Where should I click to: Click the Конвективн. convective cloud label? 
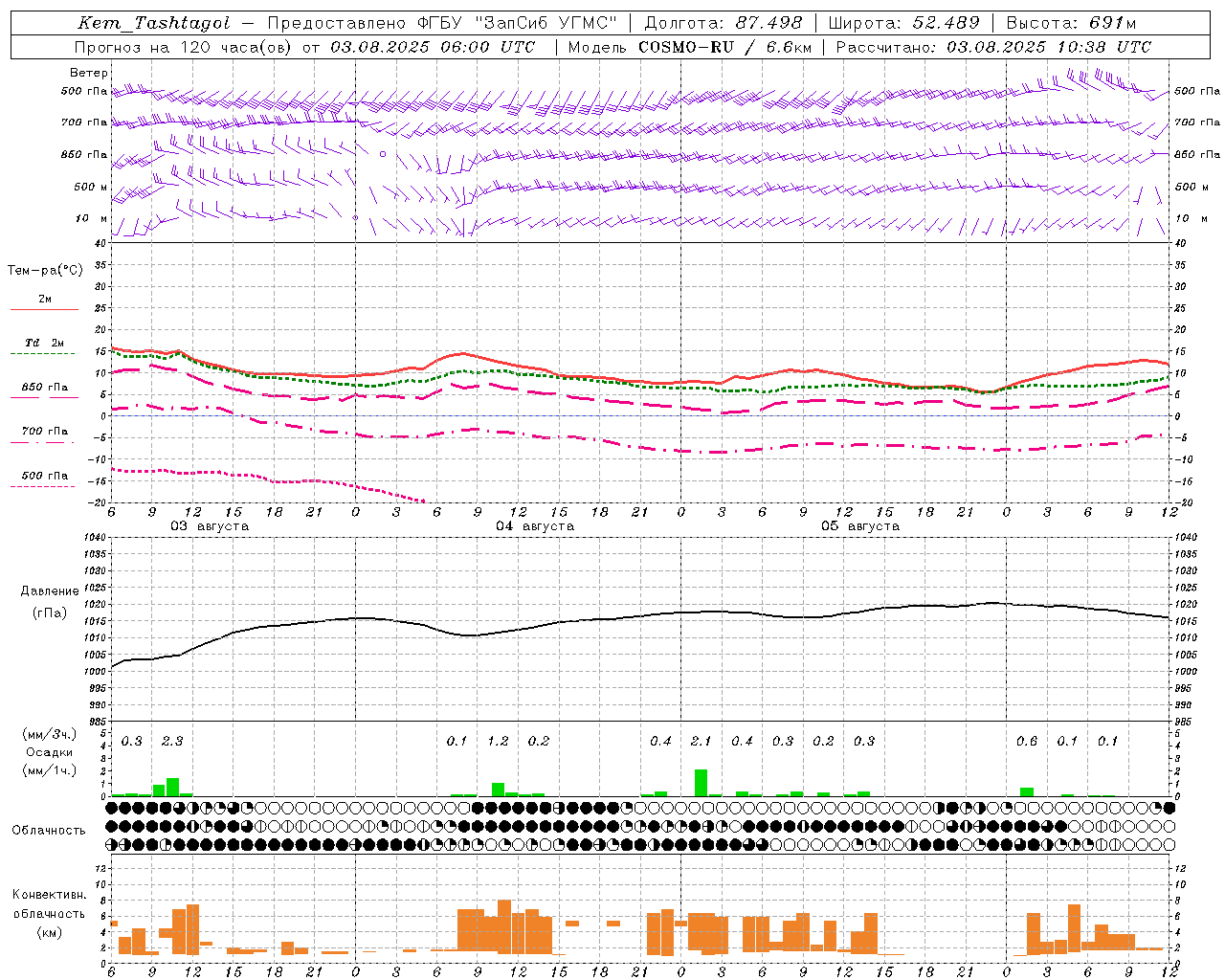pos(50,895)
